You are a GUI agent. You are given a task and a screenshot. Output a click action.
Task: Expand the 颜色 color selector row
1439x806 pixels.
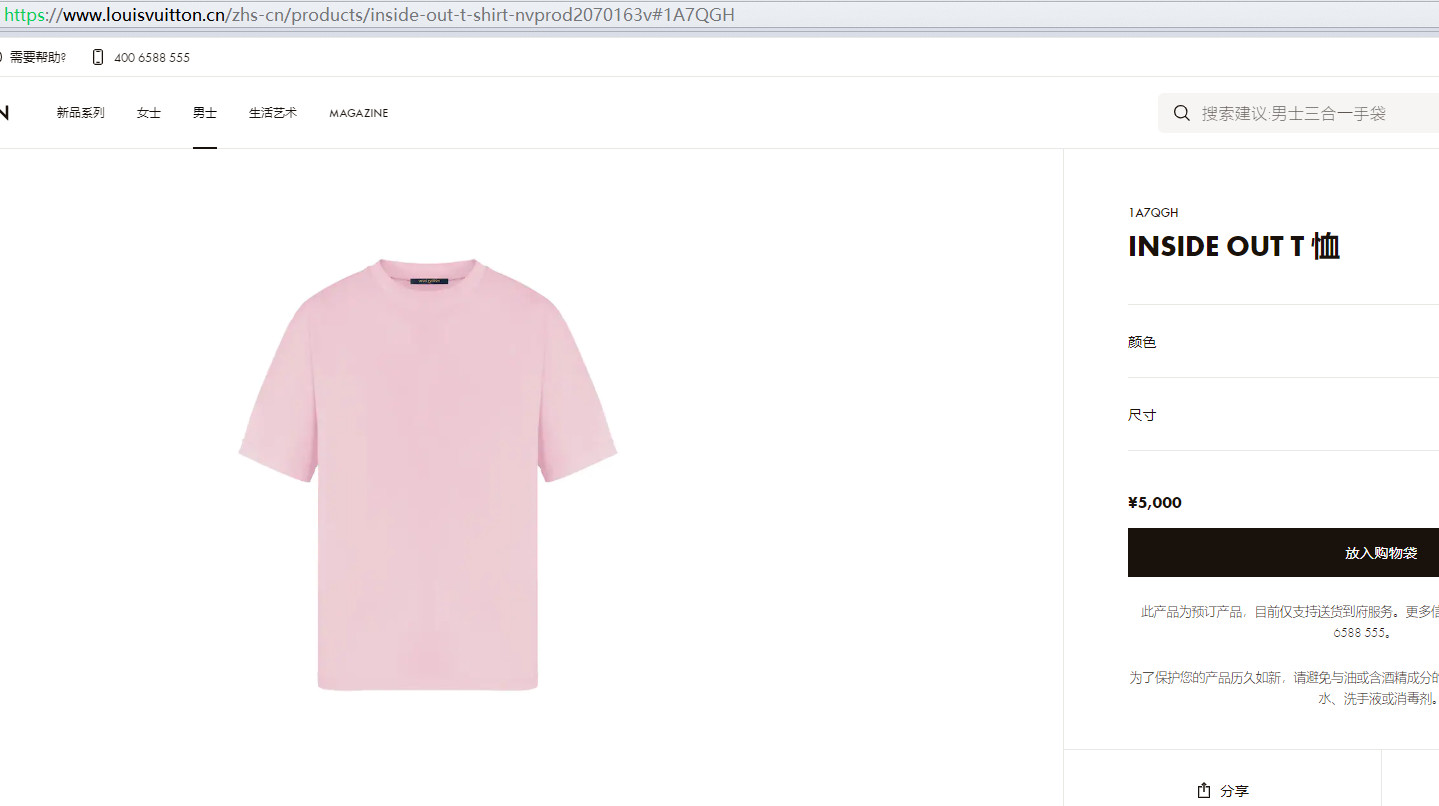coord(1283,341)
